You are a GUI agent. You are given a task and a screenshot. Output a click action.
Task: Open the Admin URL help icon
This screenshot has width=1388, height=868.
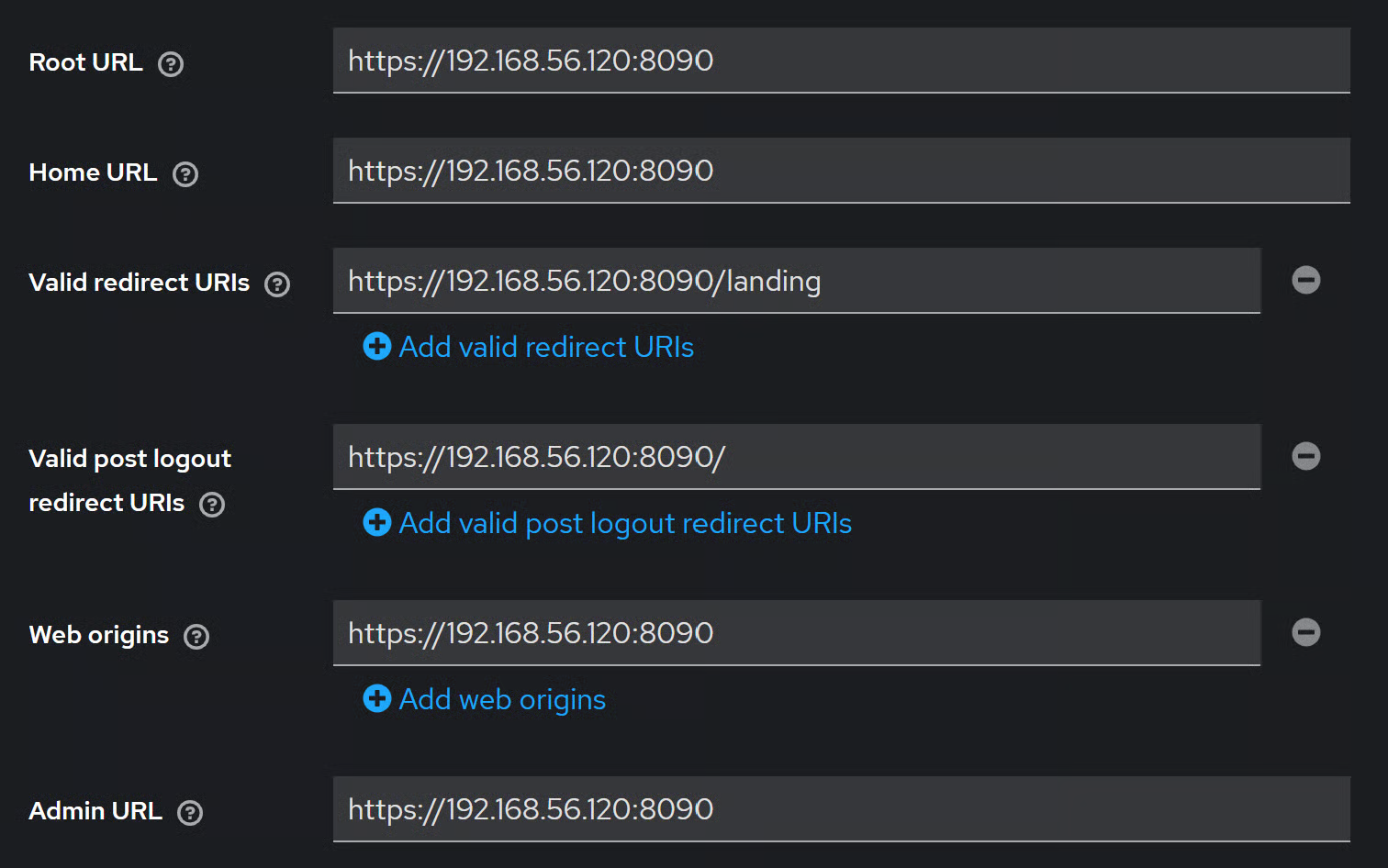point(190,813)
